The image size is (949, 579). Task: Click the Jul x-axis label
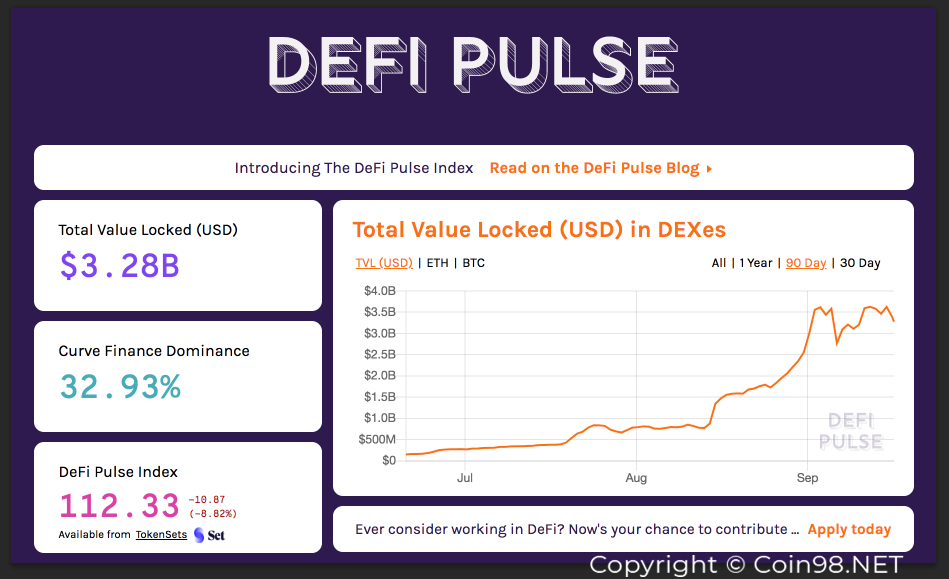tap(465, 478)
